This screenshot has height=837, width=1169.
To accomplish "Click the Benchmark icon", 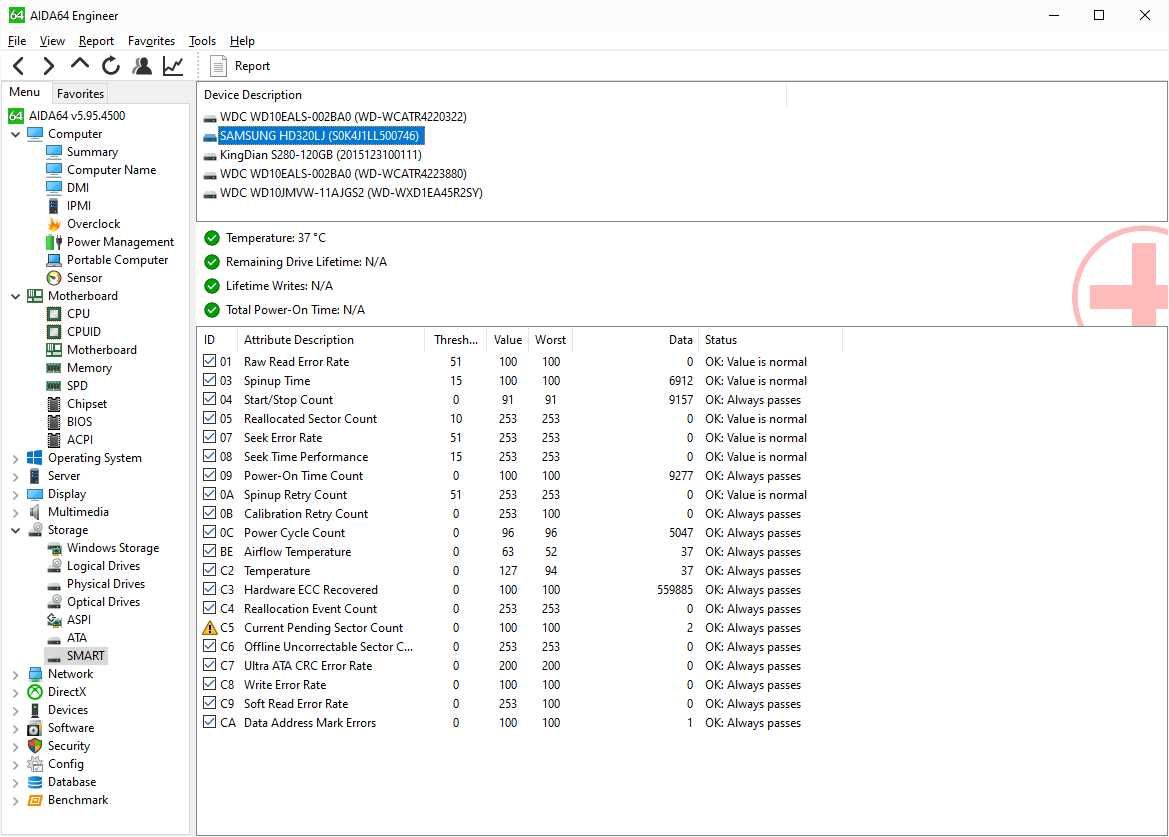I will click(34, 800).
